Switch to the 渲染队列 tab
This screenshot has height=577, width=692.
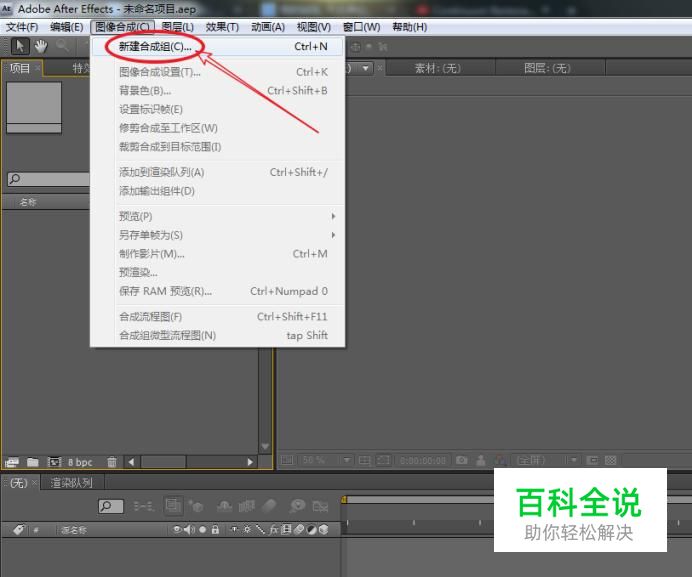click(71, 483)
